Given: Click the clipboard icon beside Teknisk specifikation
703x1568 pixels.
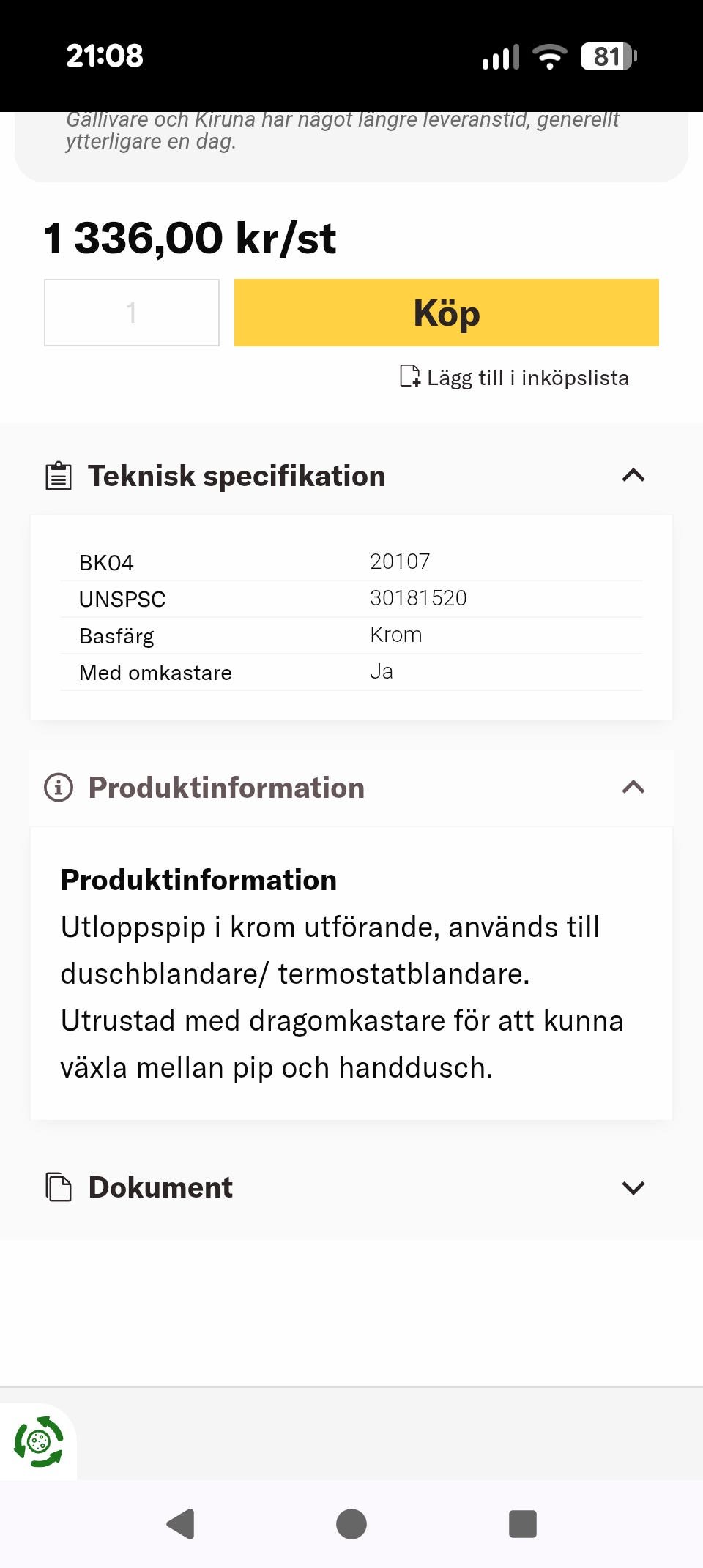Looking at the screenshot, I should (59, 476).
